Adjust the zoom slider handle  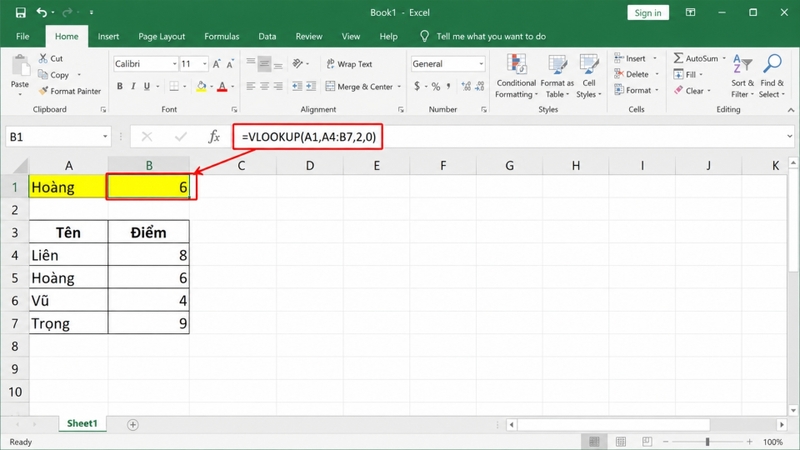tap(708, 442)
